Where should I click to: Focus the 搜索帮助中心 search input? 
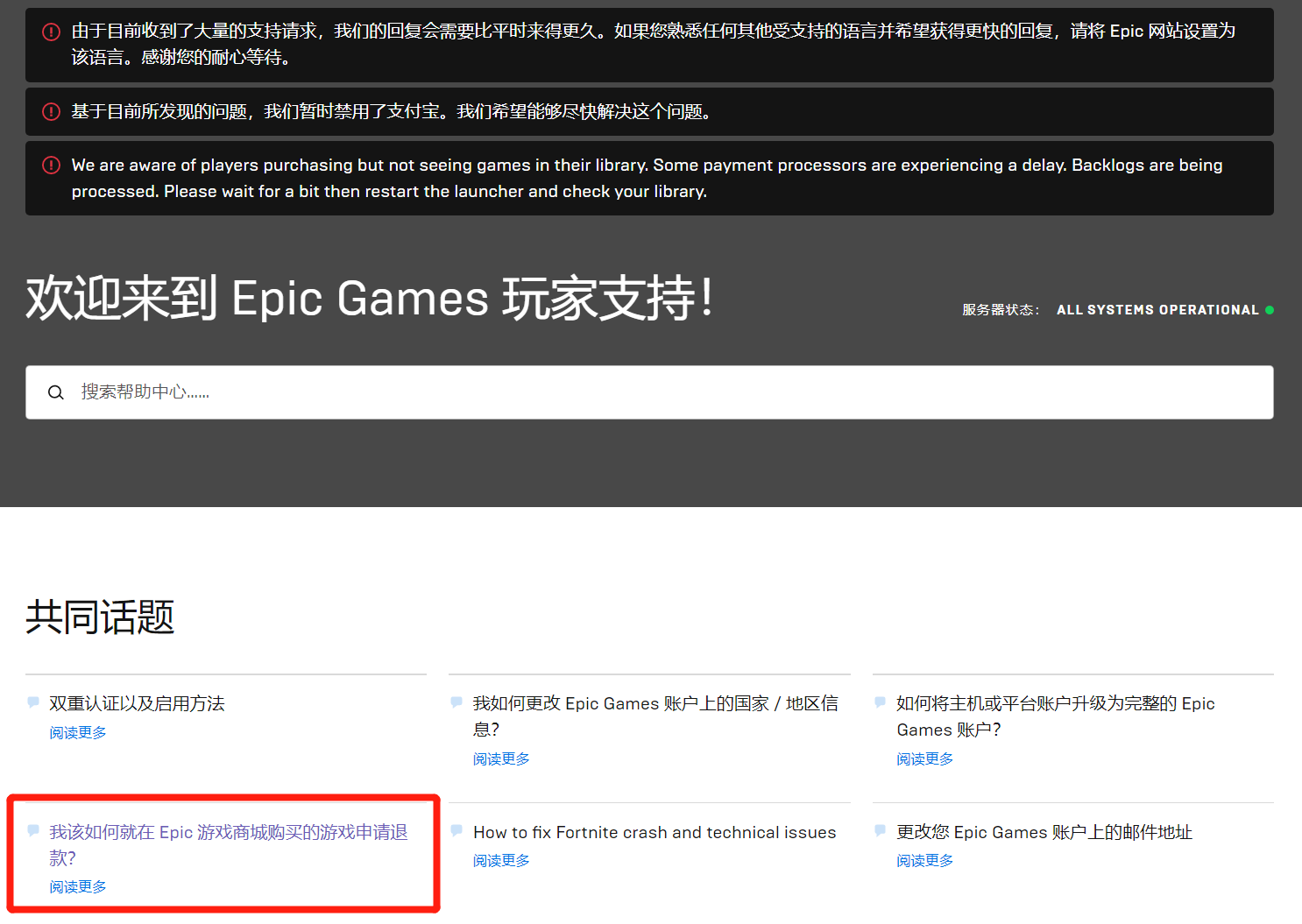coord(649,392)
